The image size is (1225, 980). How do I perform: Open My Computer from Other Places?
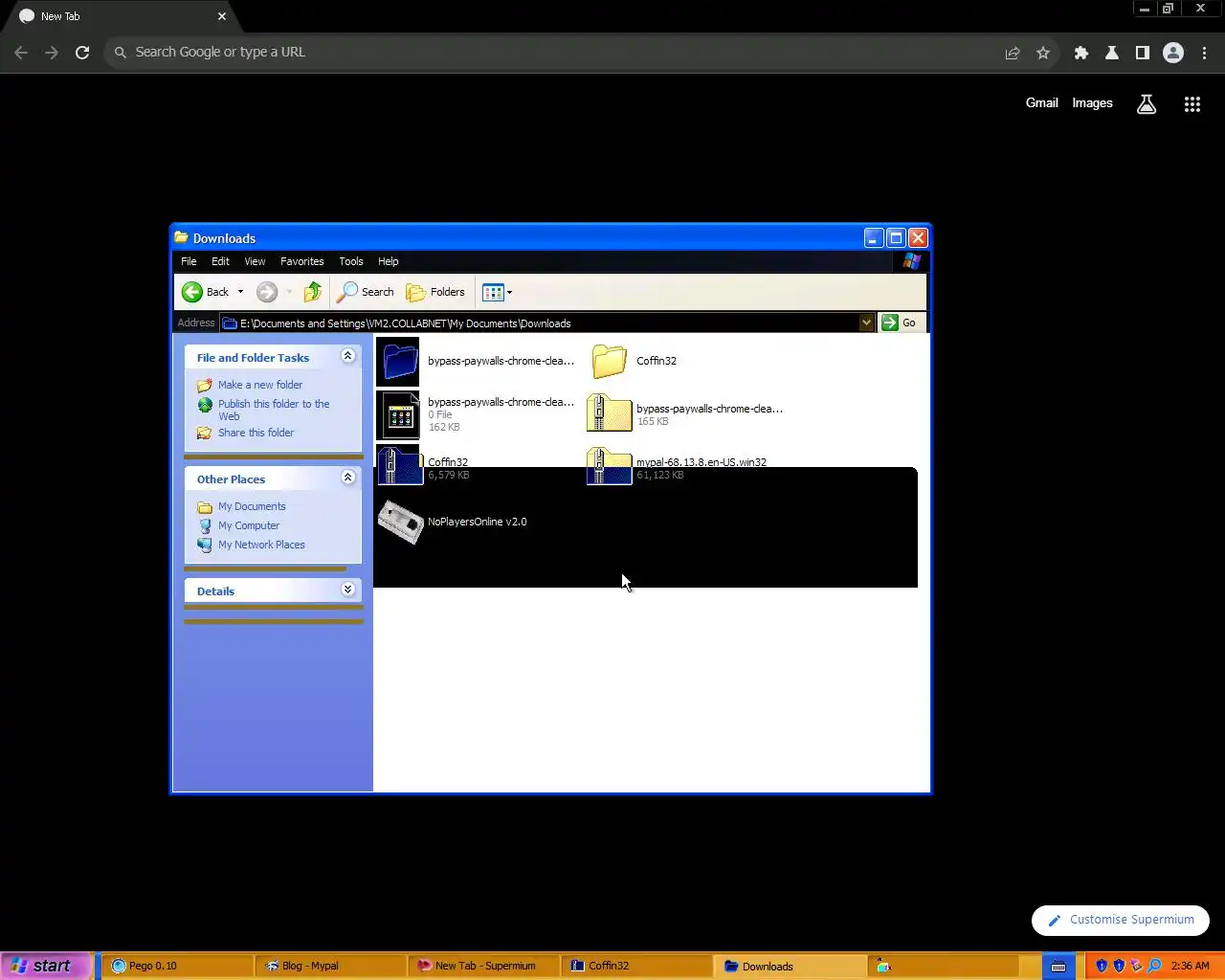click(x=249, y=525)
